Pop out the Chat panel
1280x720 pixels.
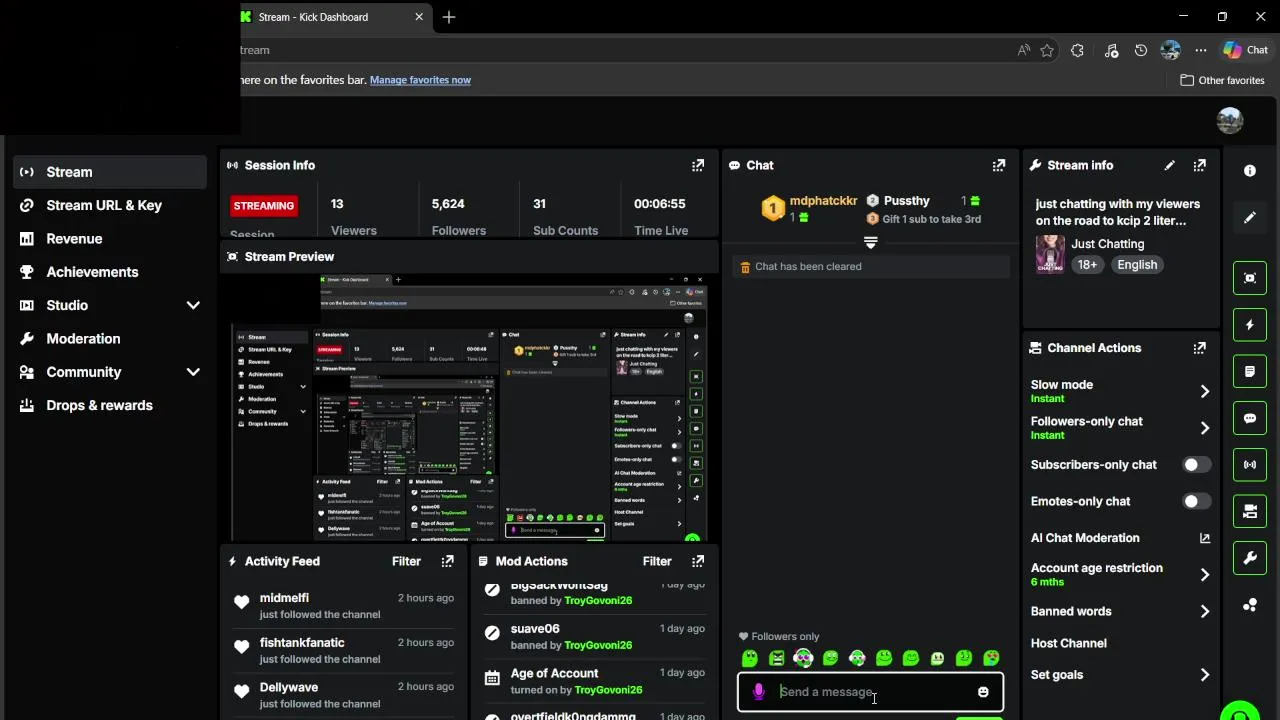pos(998,165)
